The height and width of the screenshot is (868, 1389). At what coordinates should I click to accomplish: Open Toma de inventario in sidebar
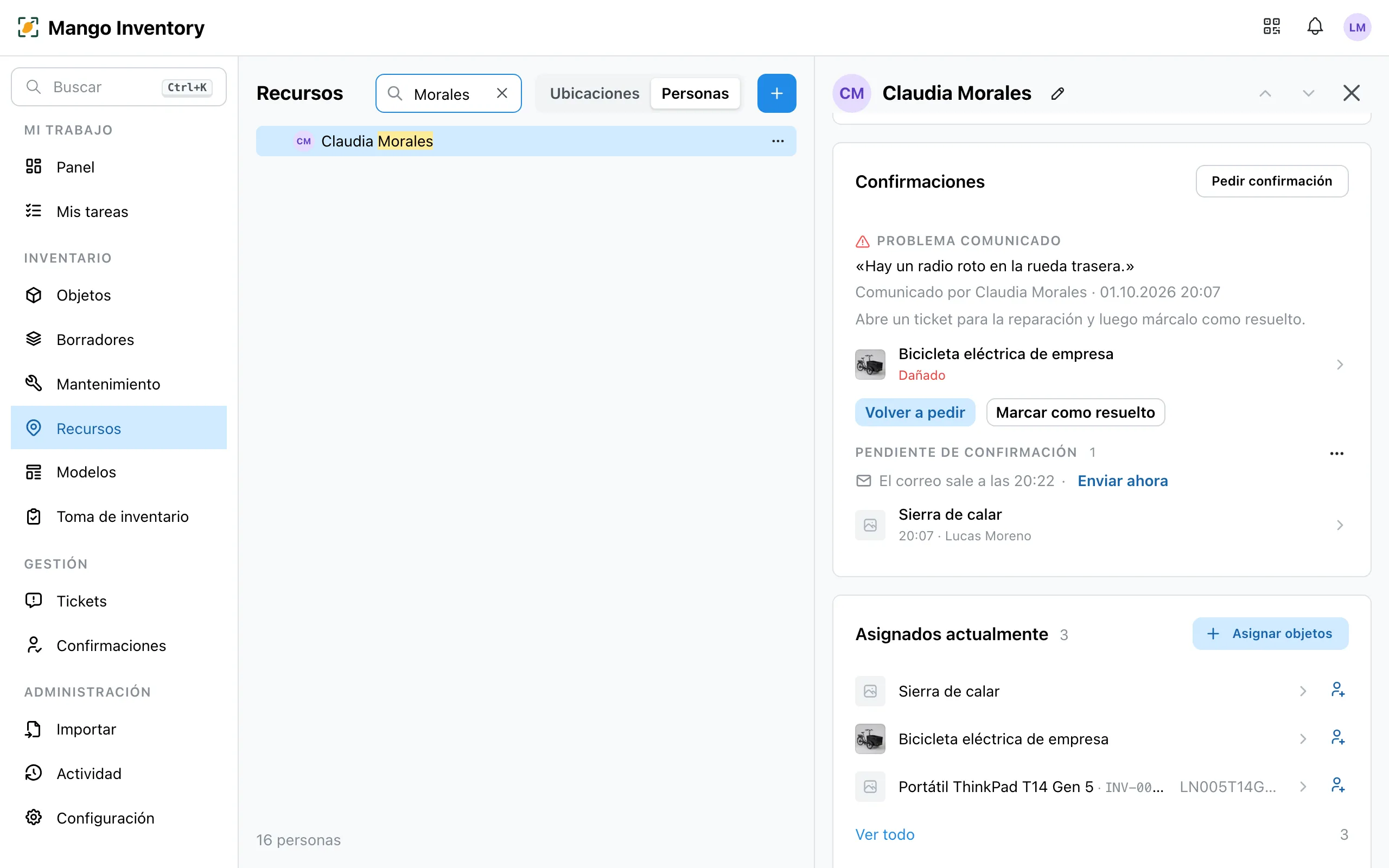(119, 516)
